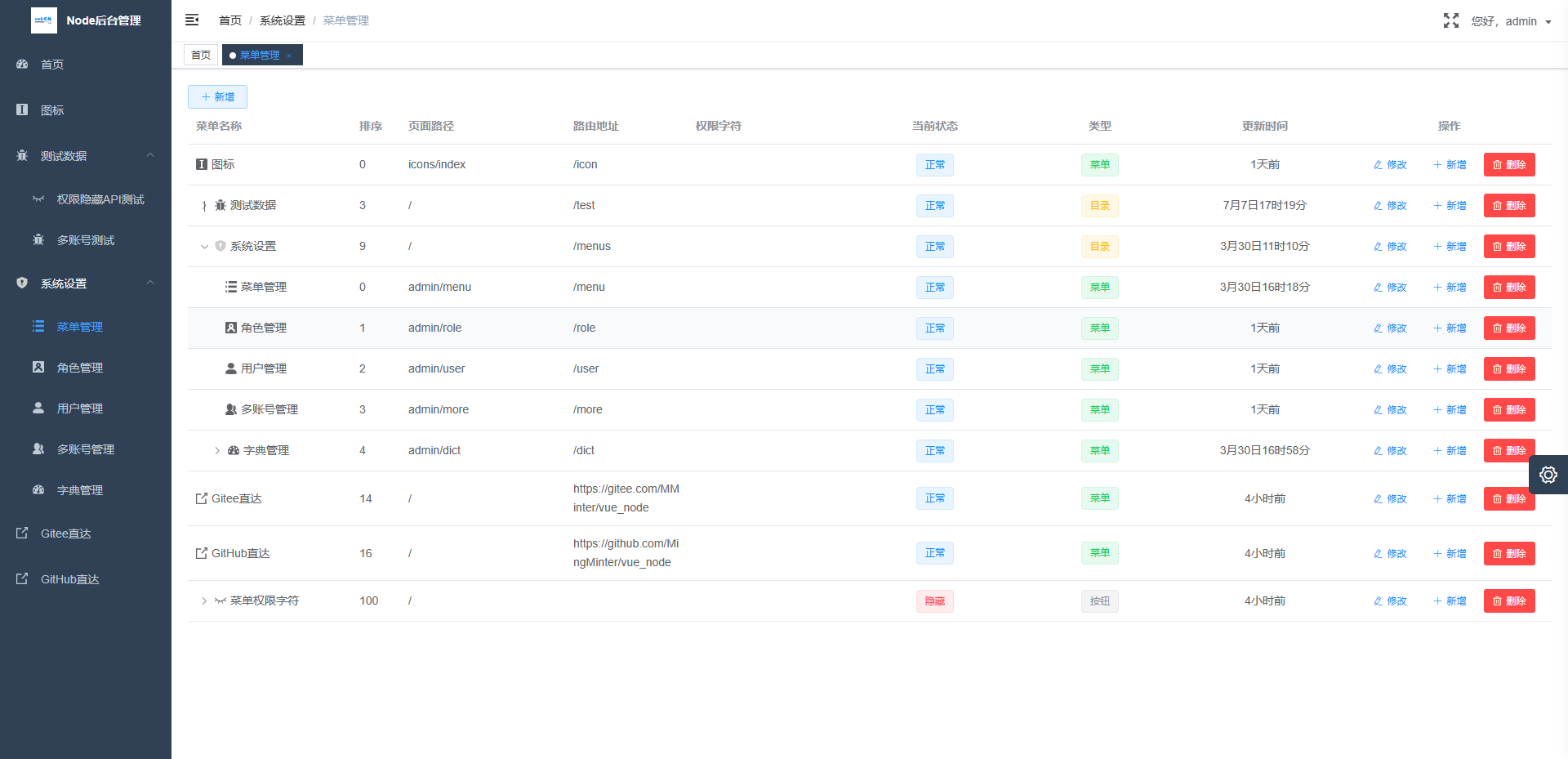
Task: Click 更新时间 column header
Action: click(1264, 126)
